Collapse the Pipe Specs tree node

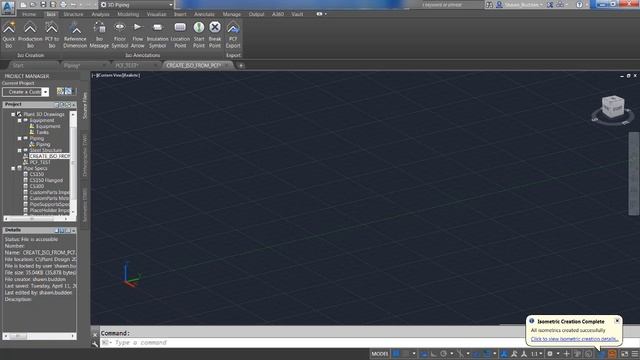point(13,168)
